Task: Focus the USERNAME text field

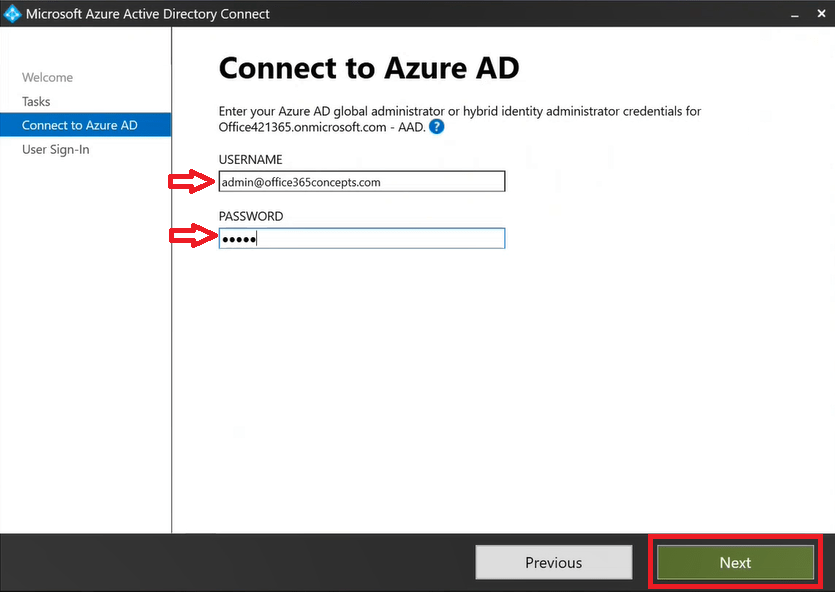Action: pyautogui.click(x=361, y=182)
